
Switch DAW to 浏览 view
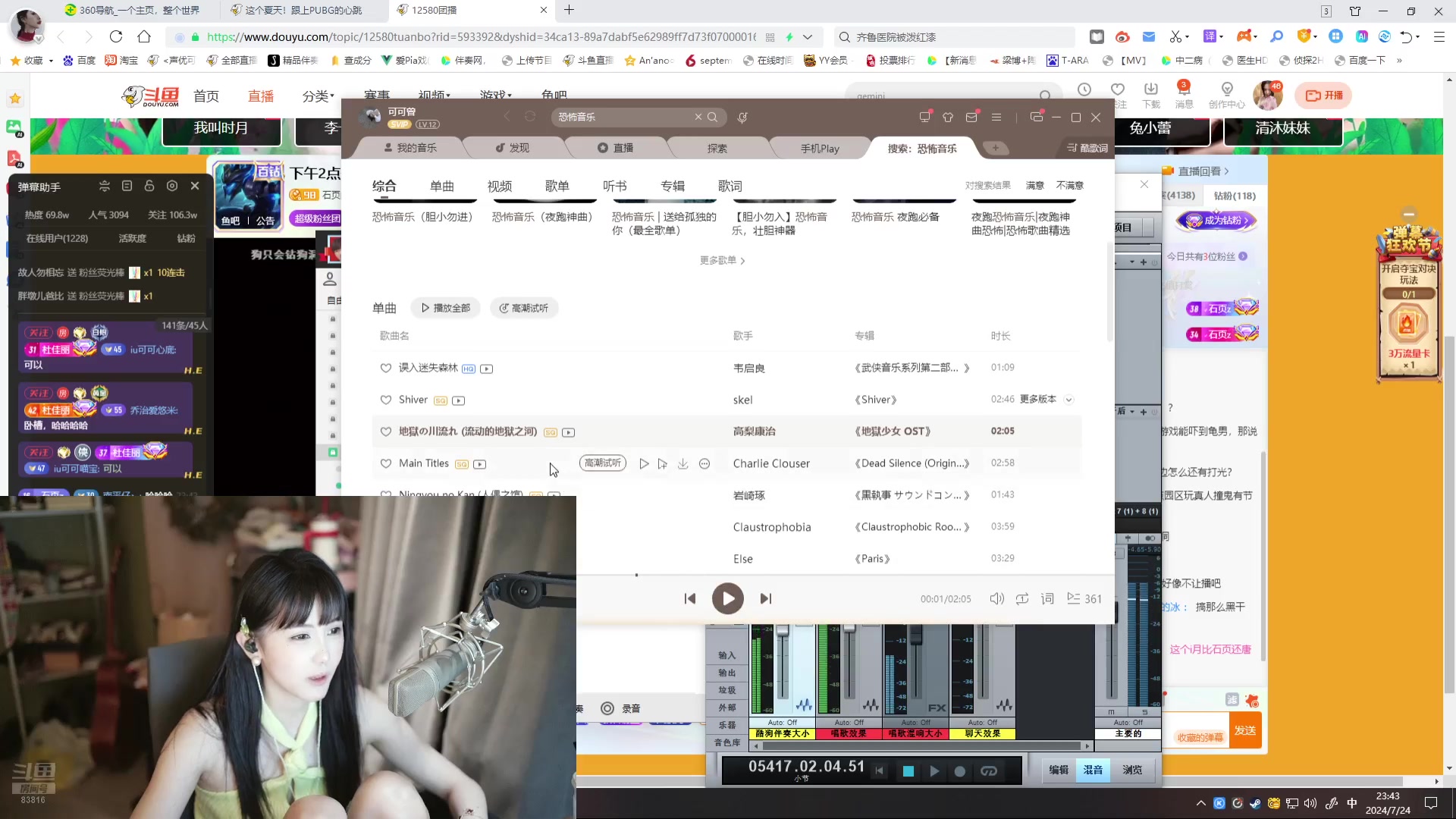point(1132,770)
